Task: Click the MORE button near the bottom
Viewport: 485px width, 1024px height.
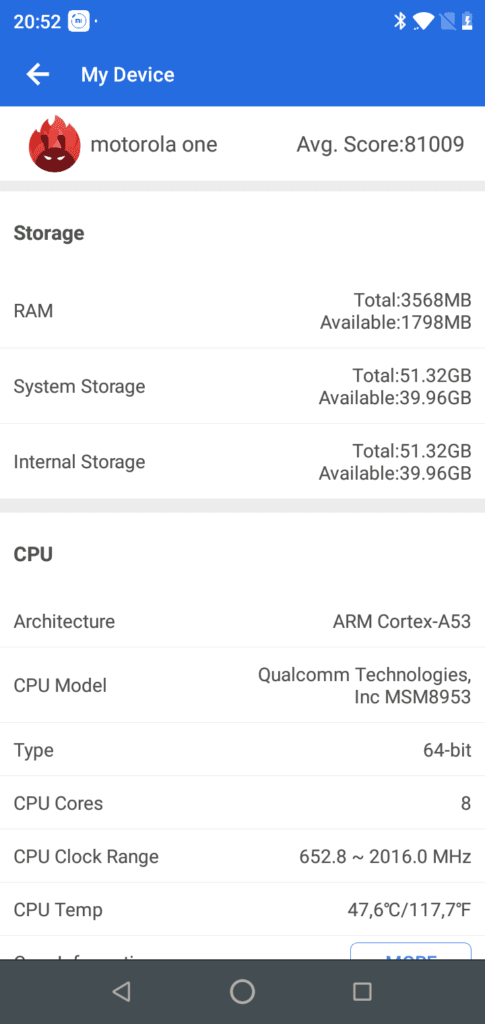Action: (411, 951)
